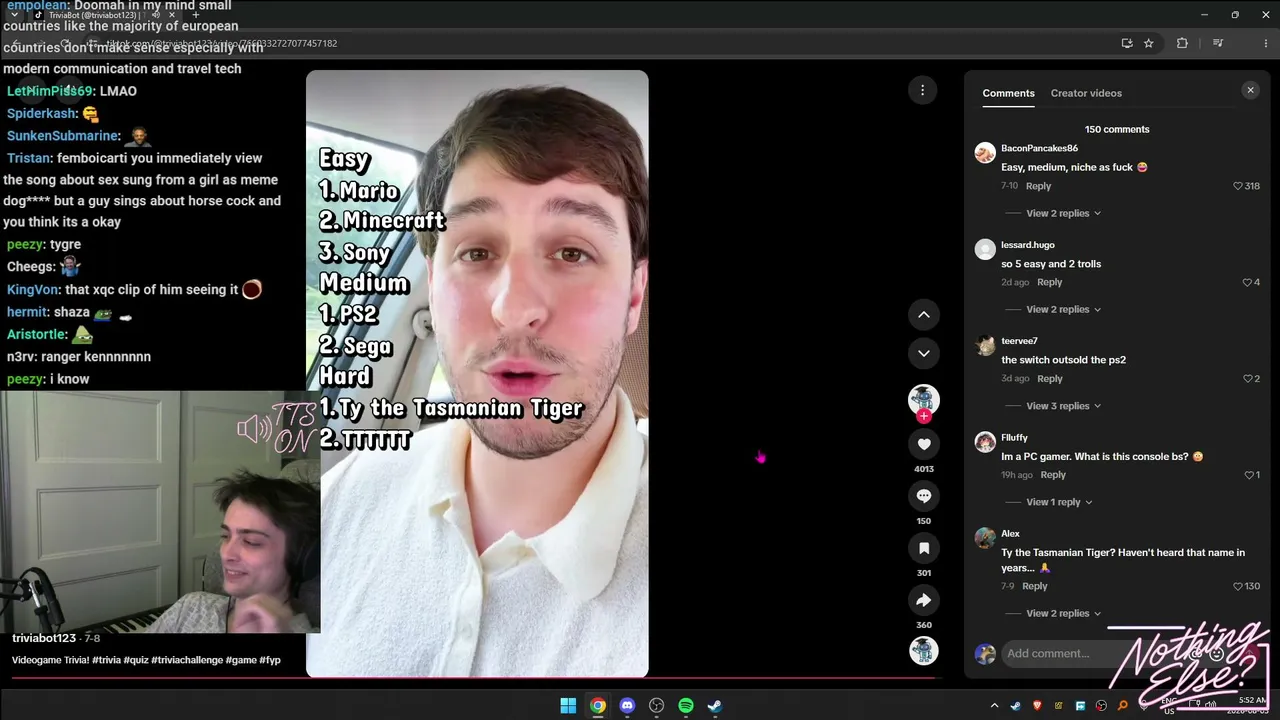The width and height of the screenshot is (1280, 720).
Task: Open creator's profile avatar above like button
Action: (x=923, y=398)
